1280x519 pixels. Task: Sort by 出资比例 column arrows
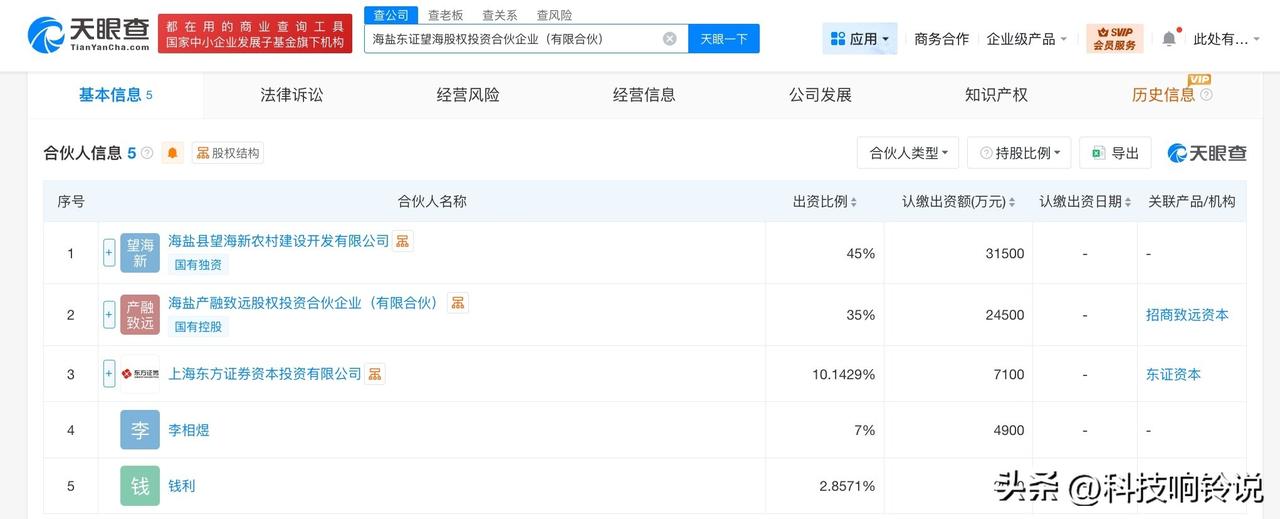pos(853,202)
